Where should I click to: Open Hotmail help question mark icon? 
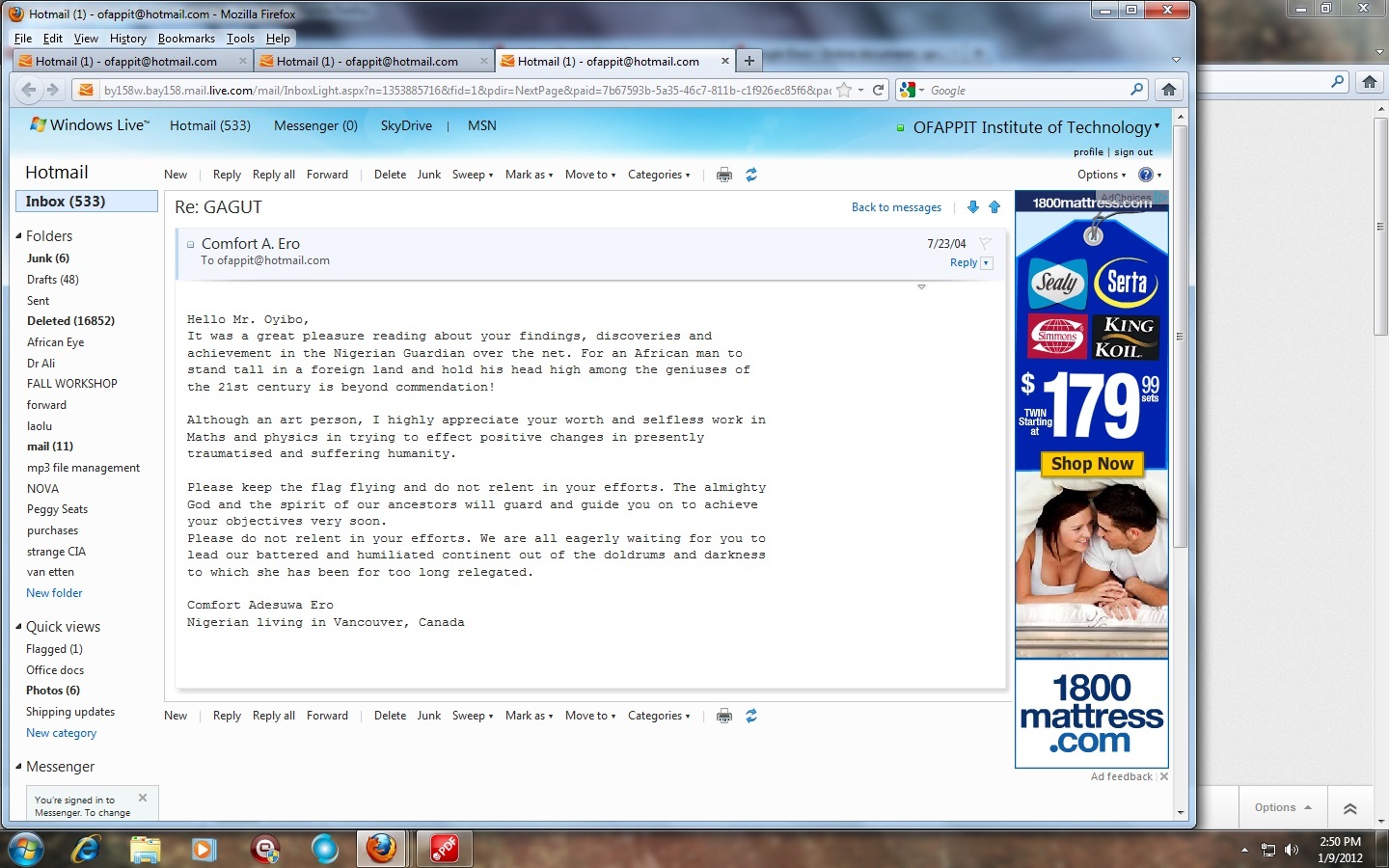pyautogui.click(x=1145, y=175)
